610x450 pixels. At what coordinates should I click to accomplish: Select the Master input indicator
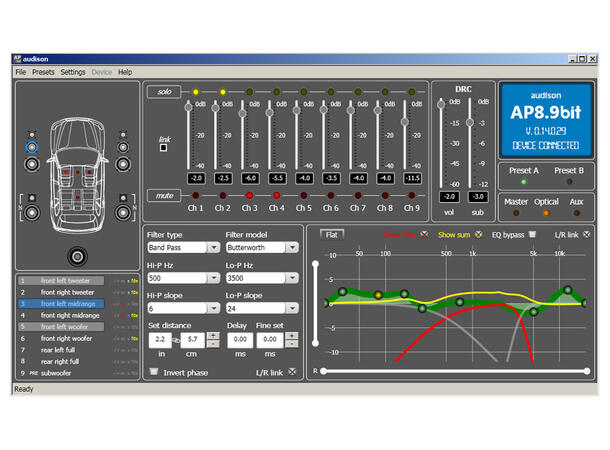[x=516, y=213]
